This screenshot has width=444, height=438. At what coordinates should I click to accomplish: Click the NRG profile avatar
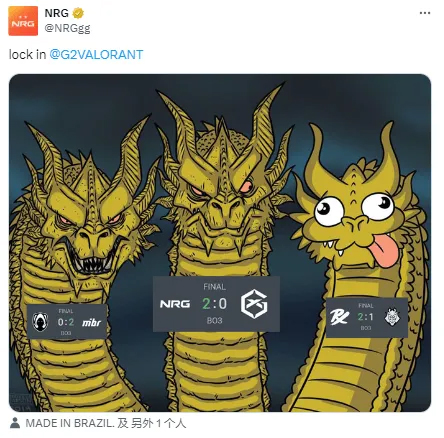pyautogui.click(x=23, y=21)
